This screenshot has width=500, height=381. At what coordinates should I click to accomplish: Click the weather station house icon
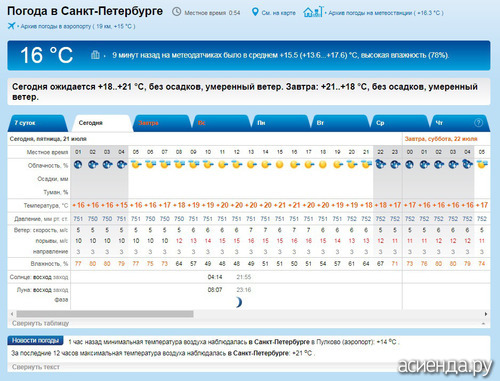313,12
